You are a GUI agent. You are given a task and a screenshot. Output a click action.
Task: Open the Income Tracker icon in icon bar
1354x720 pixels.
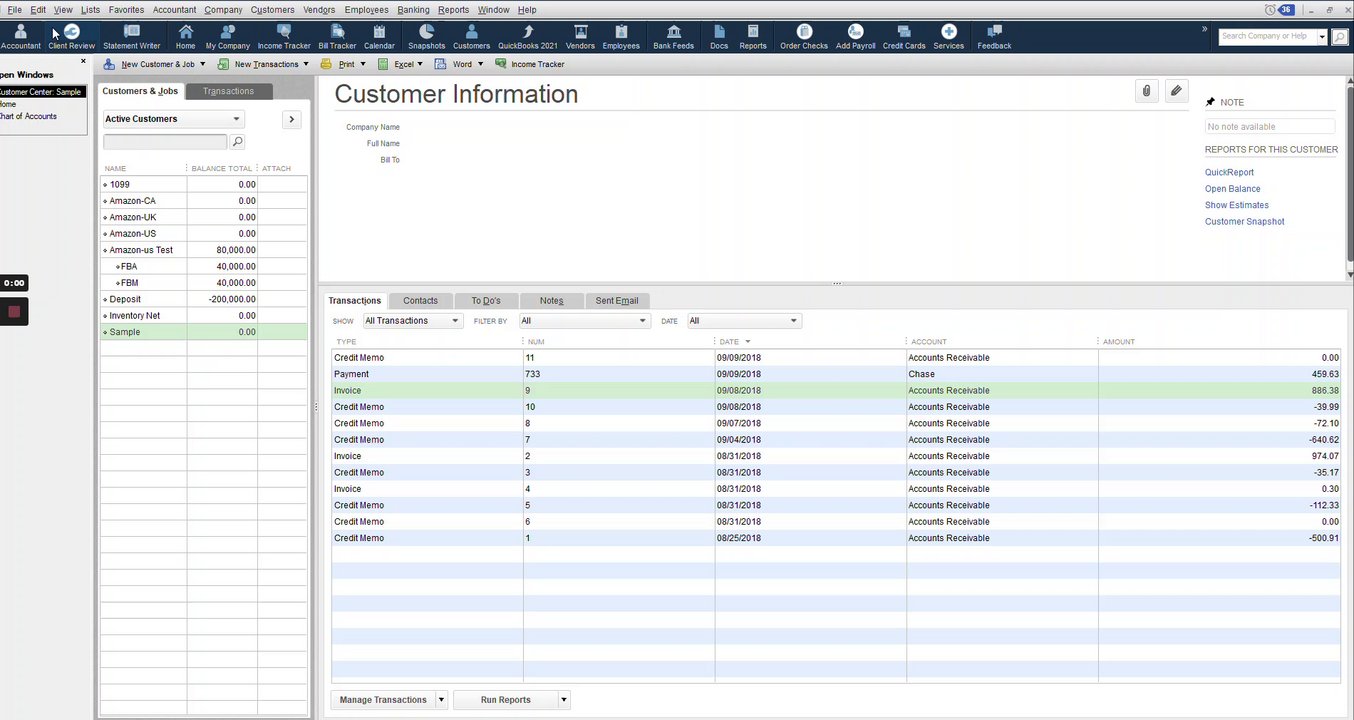click(x=284, y=37)
